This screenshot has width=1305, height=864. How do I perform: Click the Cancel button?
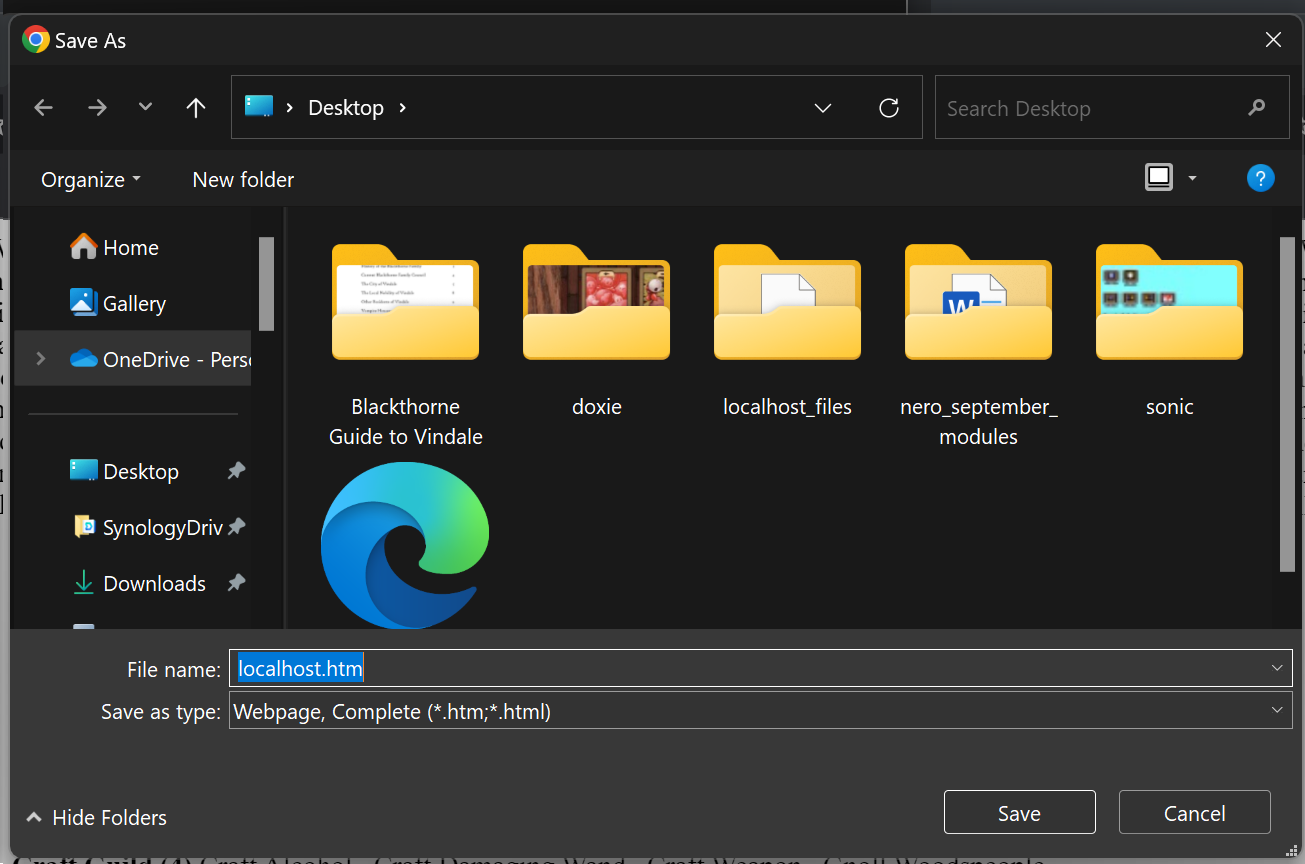click(1194, 813)
